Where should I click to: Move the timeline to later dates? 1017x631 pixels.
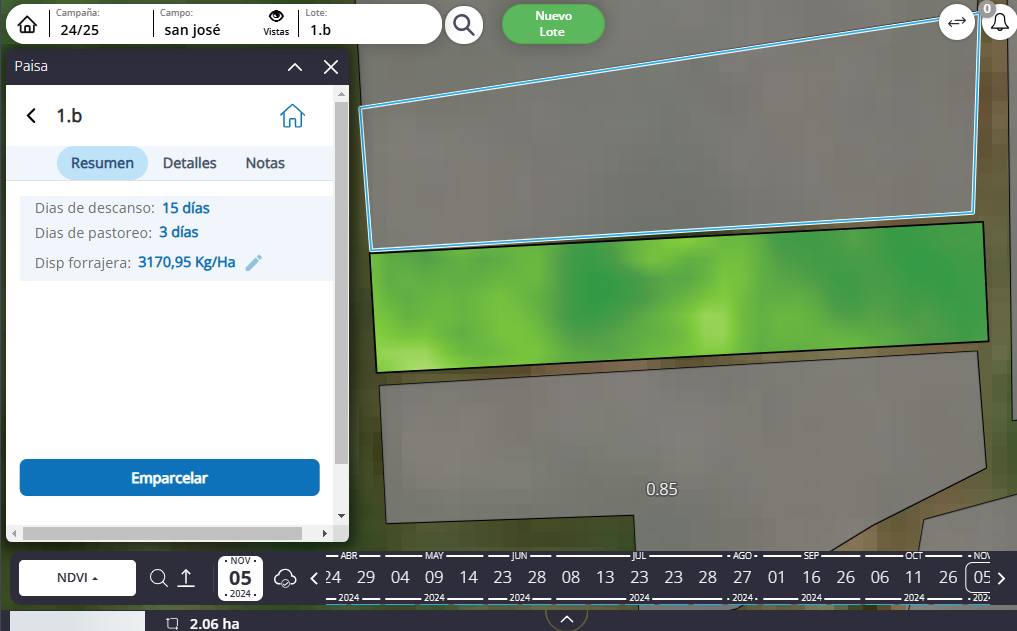point(1002,578)
